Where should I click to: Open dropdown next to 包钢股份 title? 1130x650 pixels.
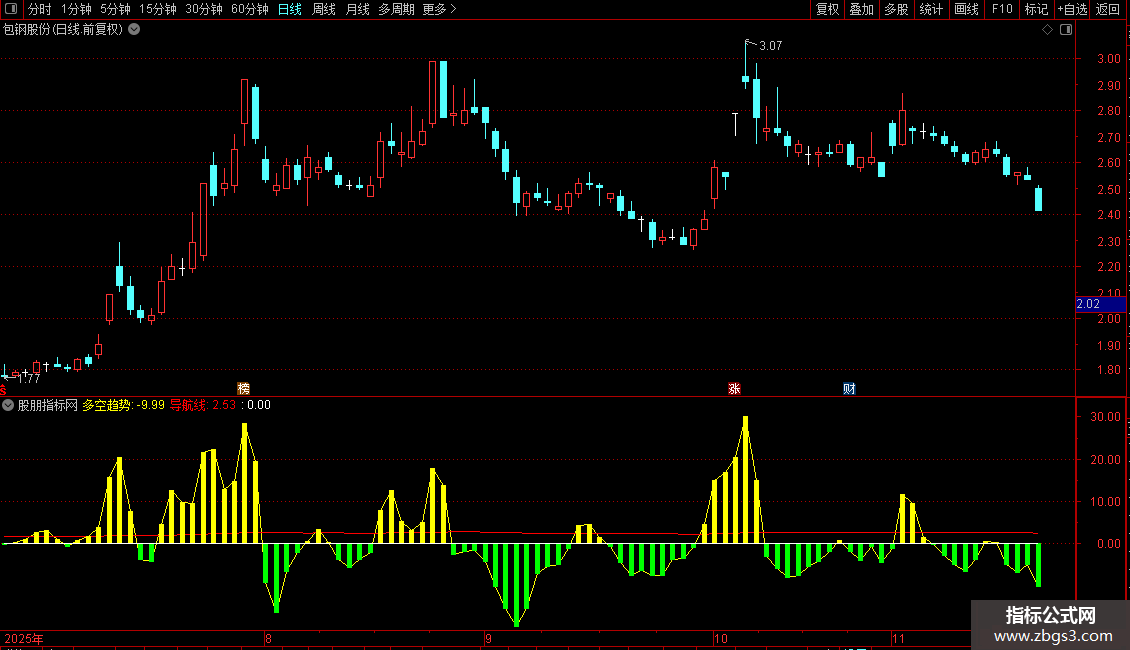pyautogui.click(x=134, y=30)
